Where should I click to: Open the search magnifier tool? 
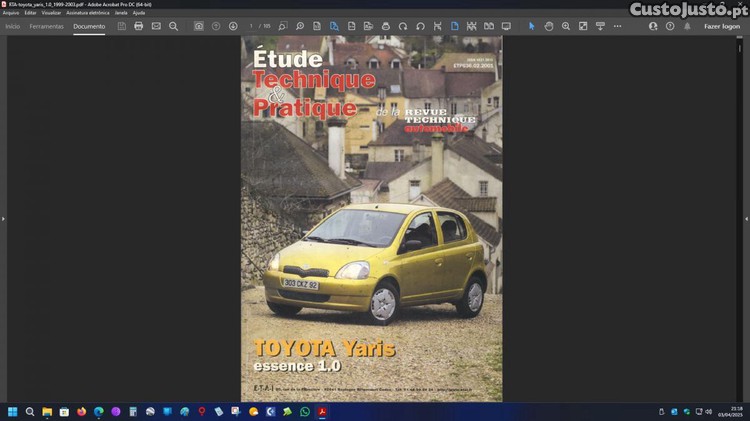point(173,26)
